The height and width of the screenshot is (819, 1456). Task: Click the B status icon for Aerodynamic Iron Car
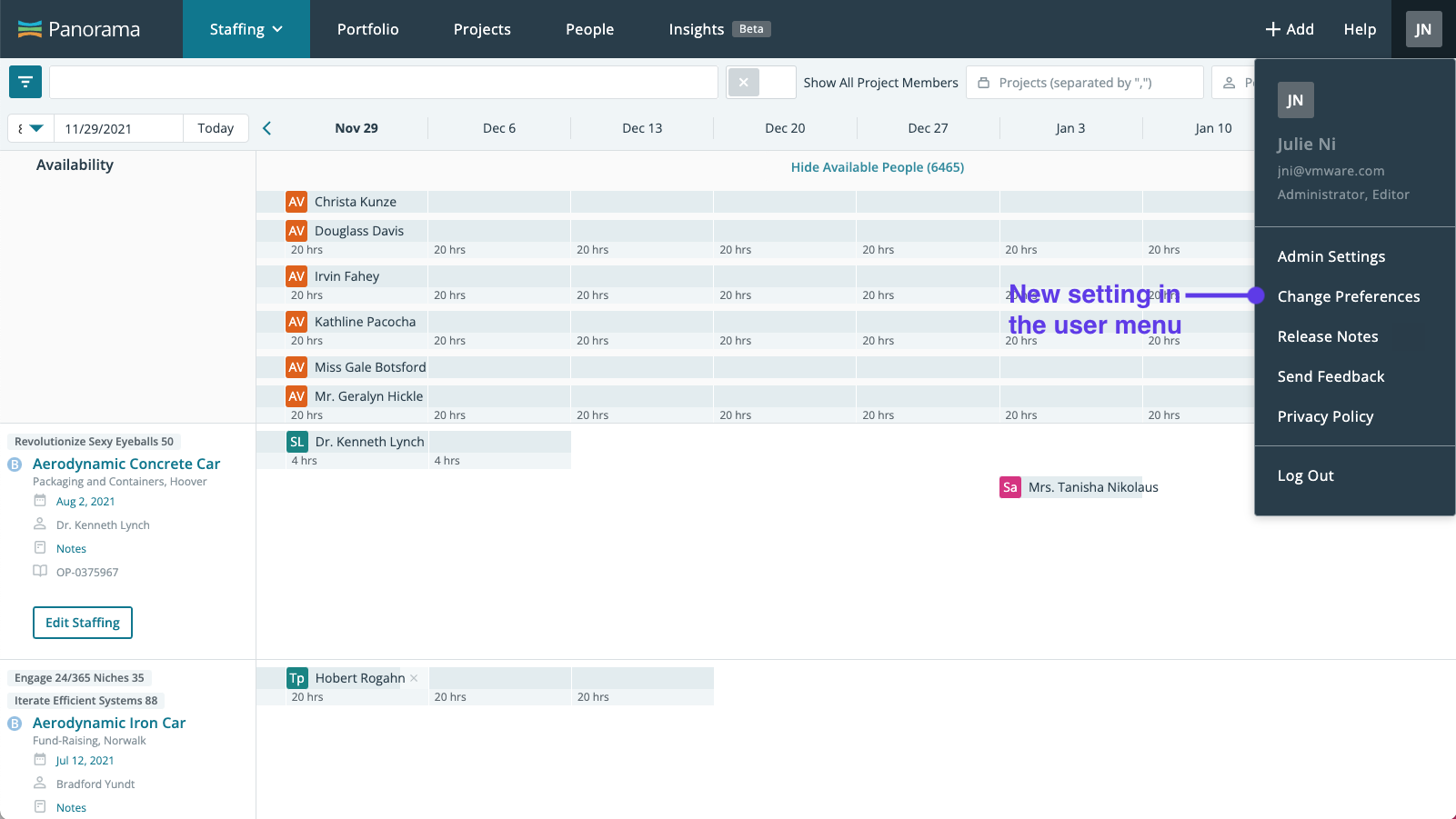point(15,724)
